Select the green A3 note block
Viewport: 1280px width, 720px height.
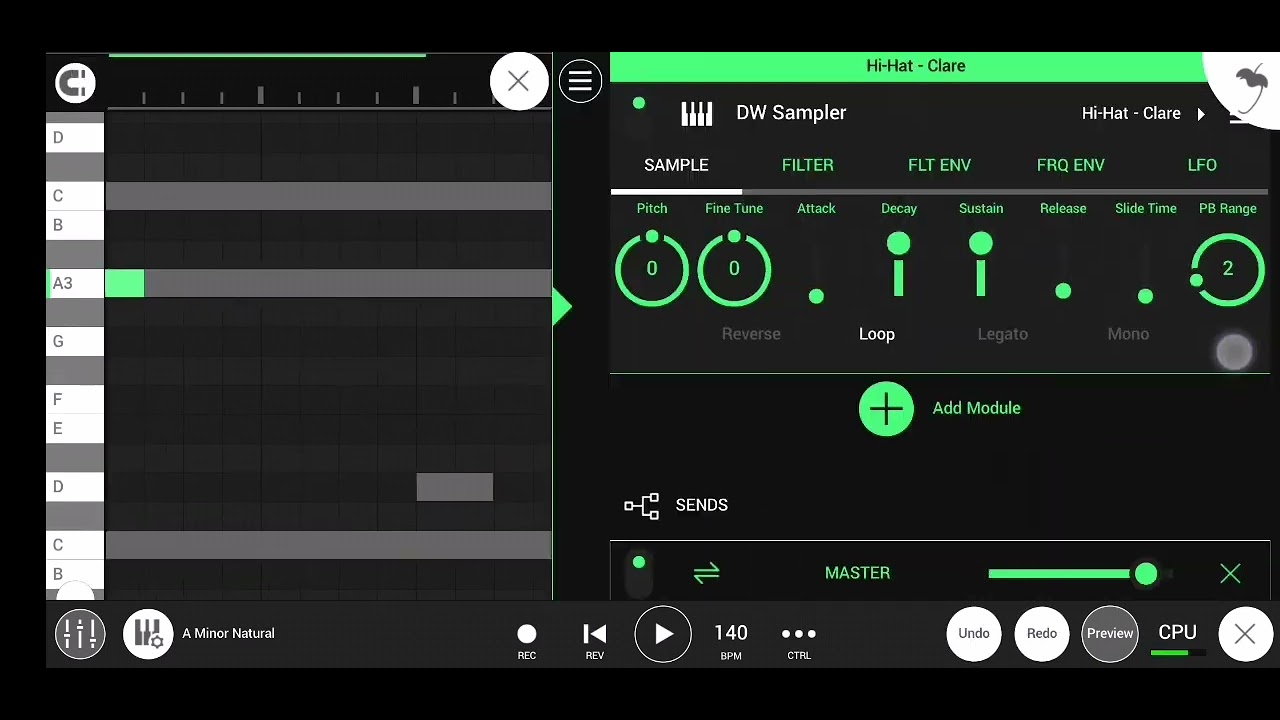(125, 283)
